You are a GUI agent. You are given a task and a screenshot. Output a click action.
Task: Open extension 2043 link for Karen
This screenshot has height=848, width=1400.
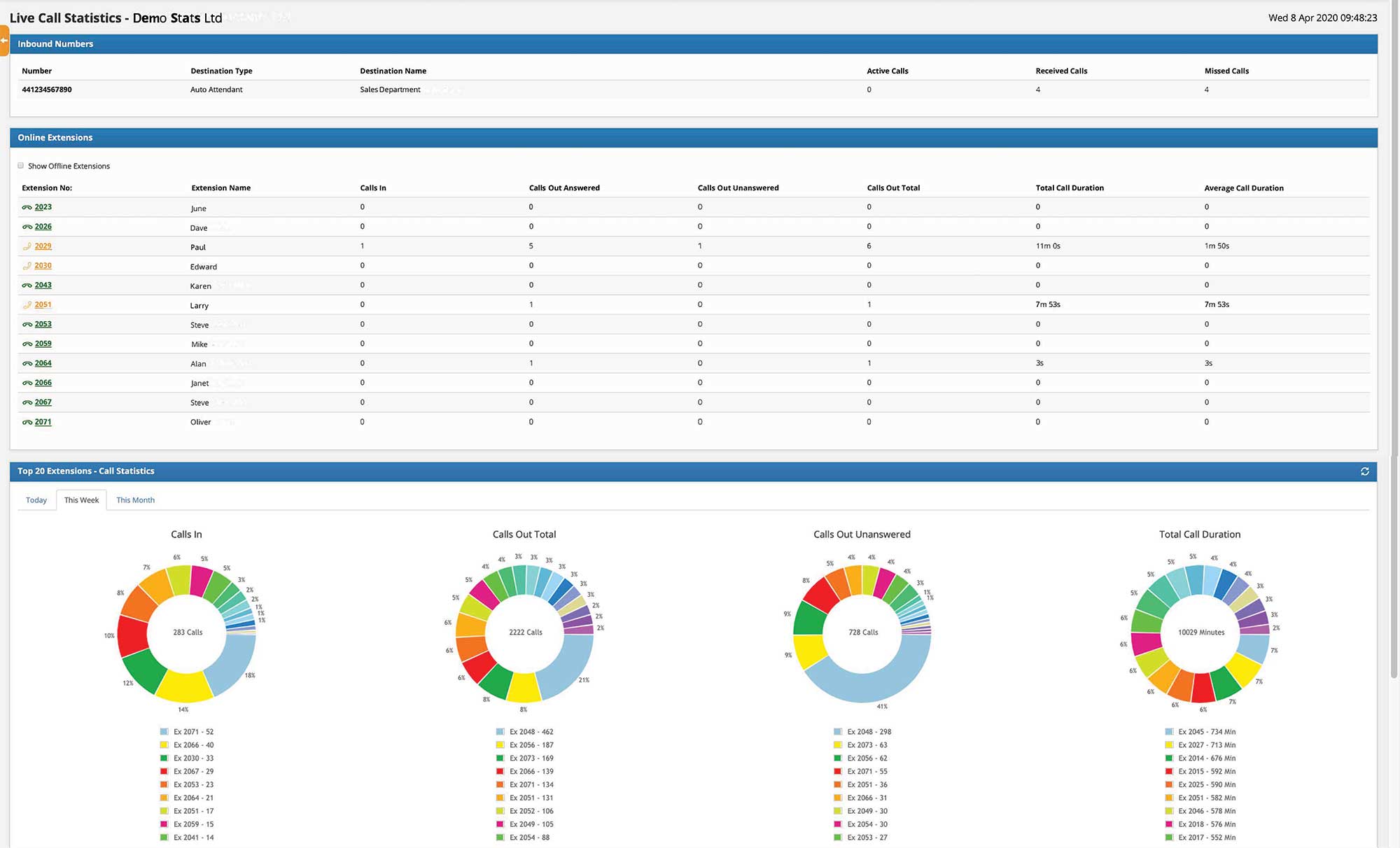click(43, 285)
